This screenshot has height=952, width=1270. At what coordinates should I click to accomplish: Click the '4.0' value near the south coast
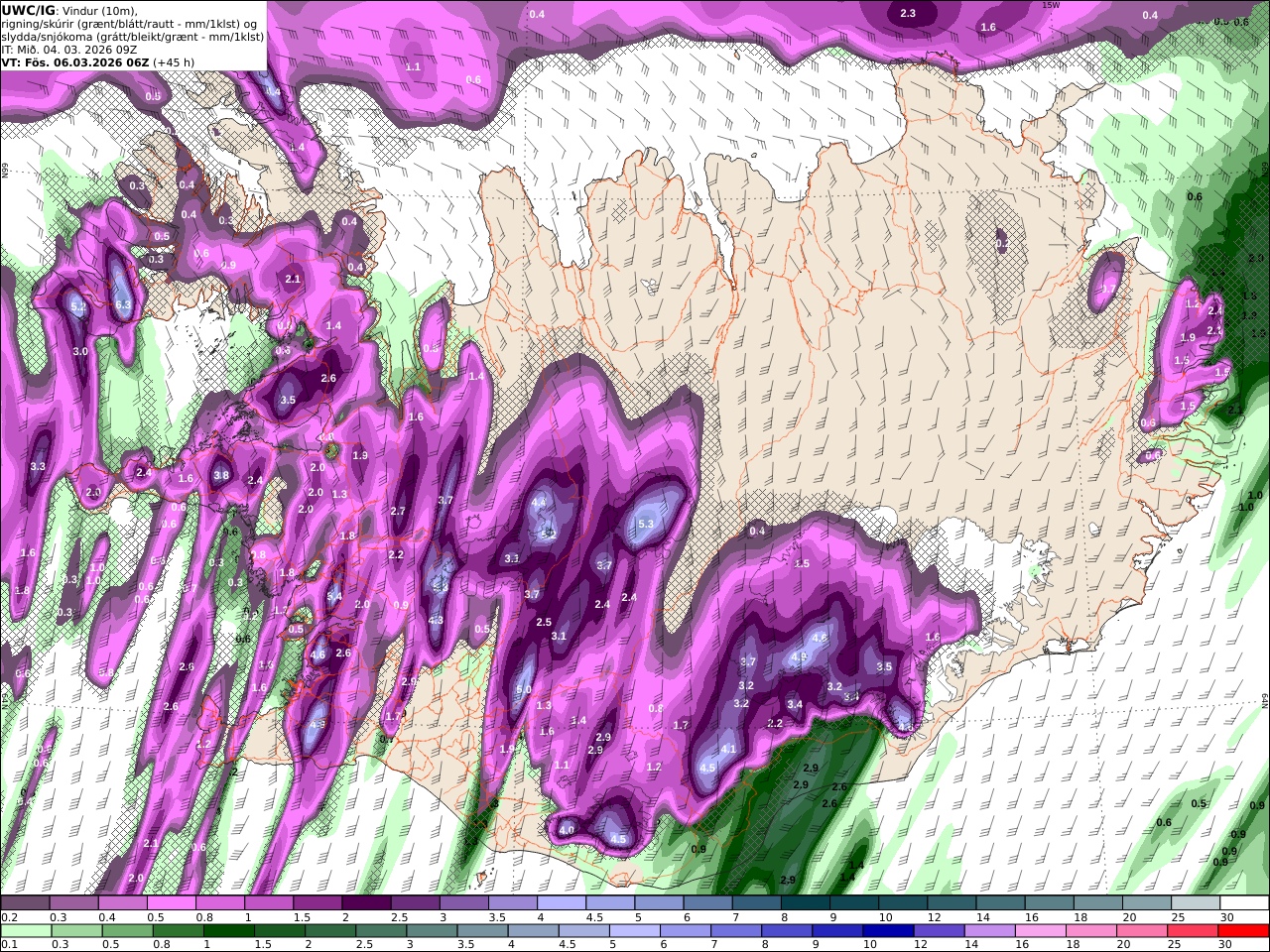point(567,829)
